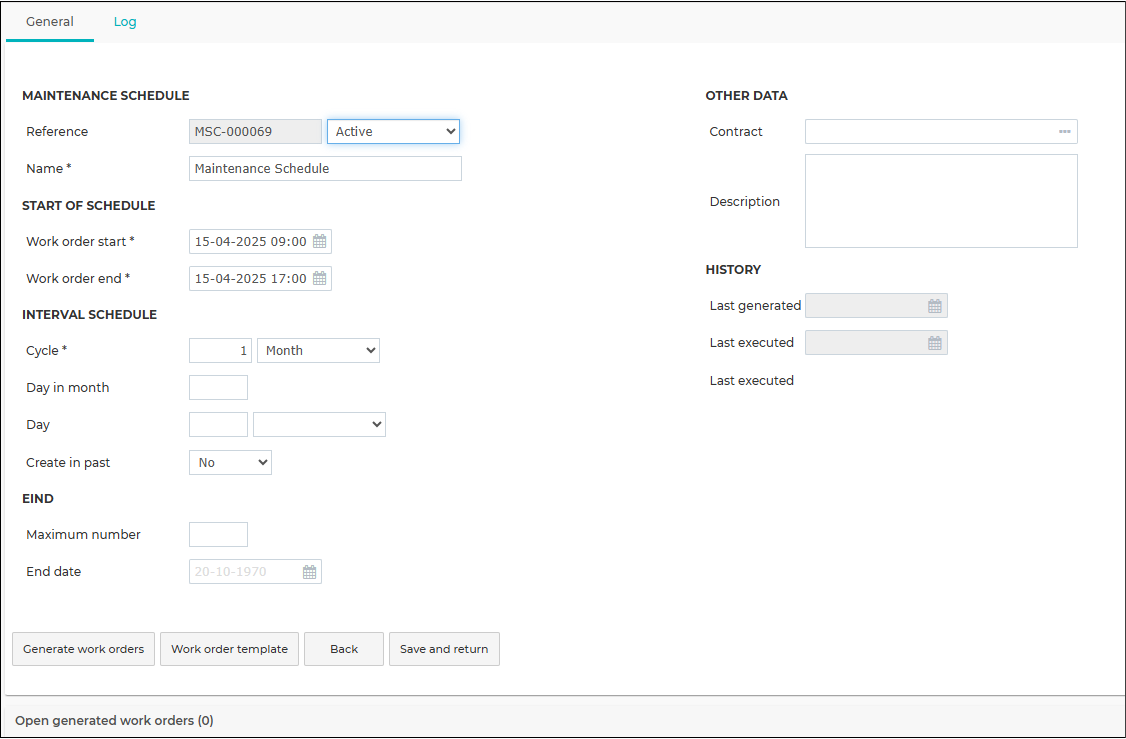The height and width of the screenshot is (739, 1126).
Task: Open the Active status dropdown
Action: point(394,131)
